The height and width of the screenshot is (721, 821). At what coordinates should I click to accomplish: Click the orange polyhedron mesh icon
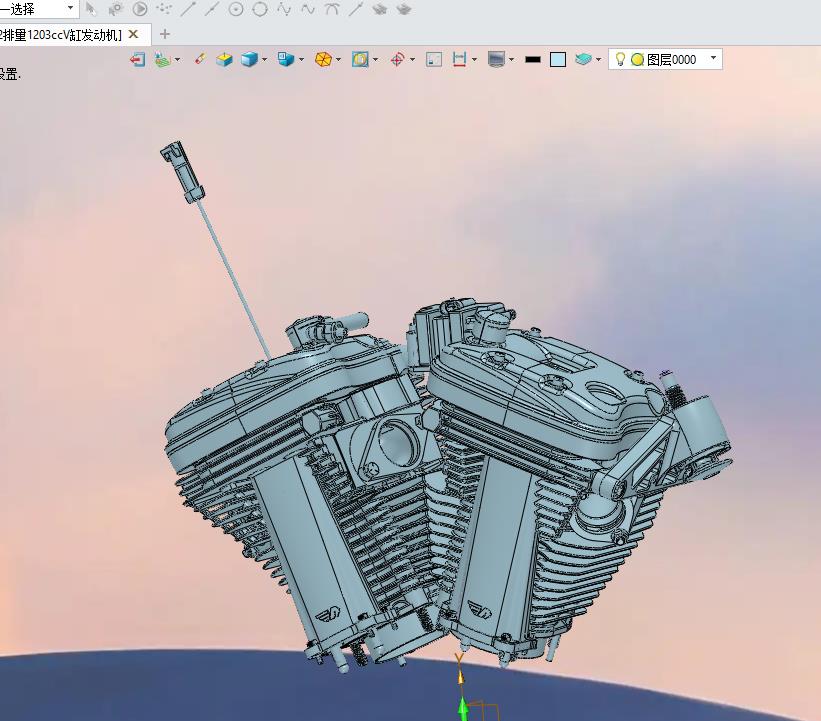point(323,59)
